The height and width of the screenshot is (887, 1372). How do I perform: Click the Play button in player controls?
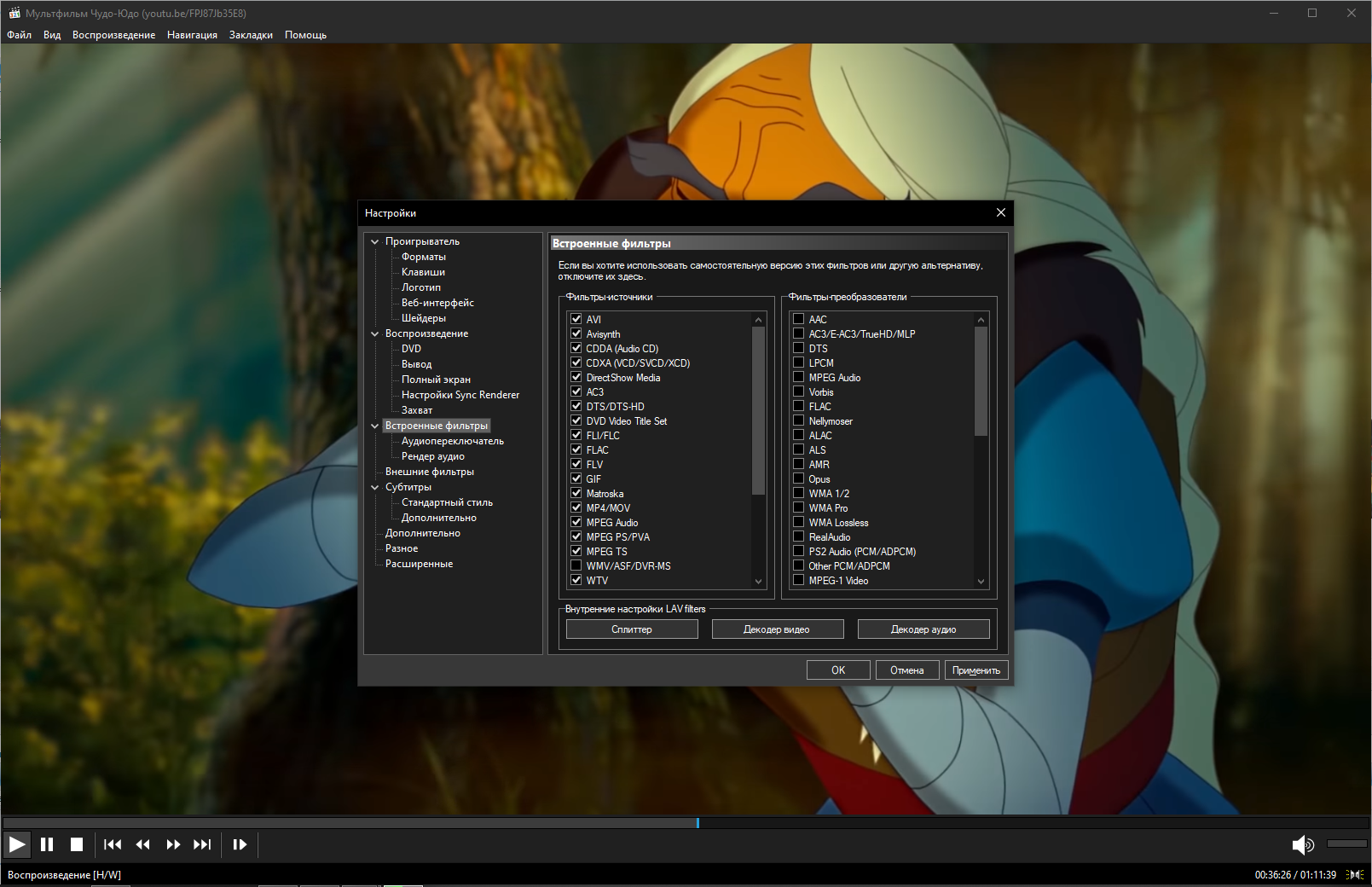coord(16,844)
